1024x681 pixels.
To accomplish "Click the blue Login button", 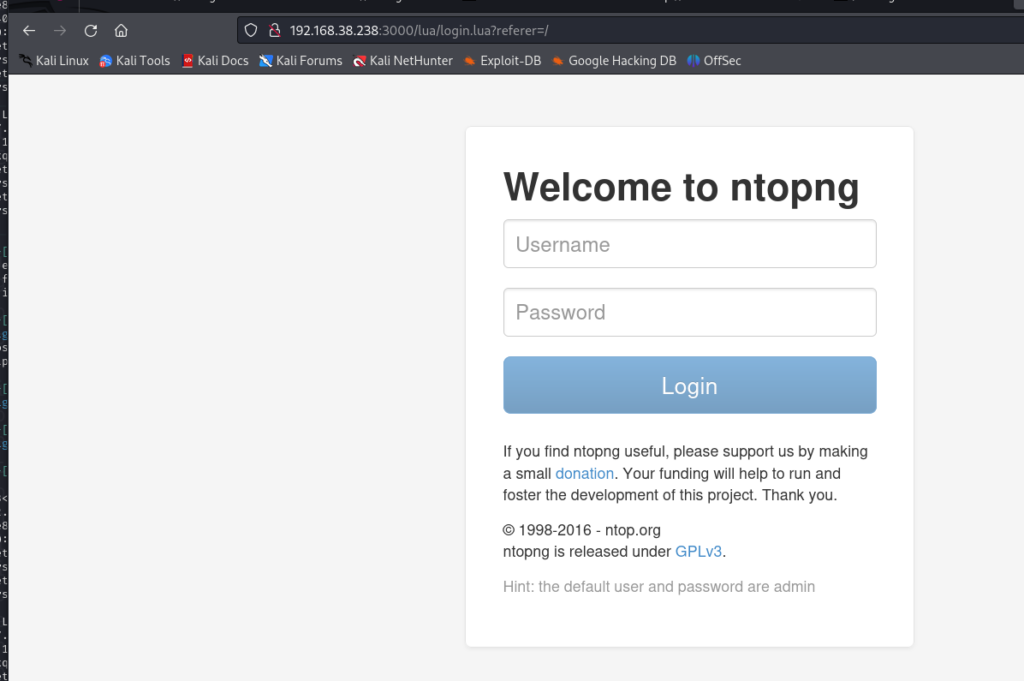I will coord(690,385).
